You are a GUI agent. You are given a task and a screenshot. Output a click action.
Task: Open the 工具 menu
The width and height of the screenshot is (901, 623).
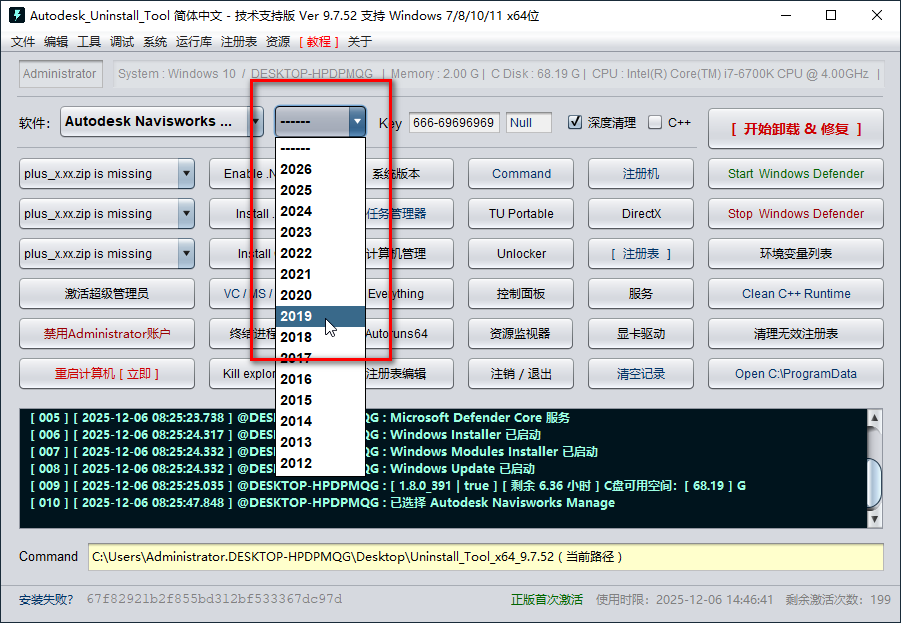[88, 41]
